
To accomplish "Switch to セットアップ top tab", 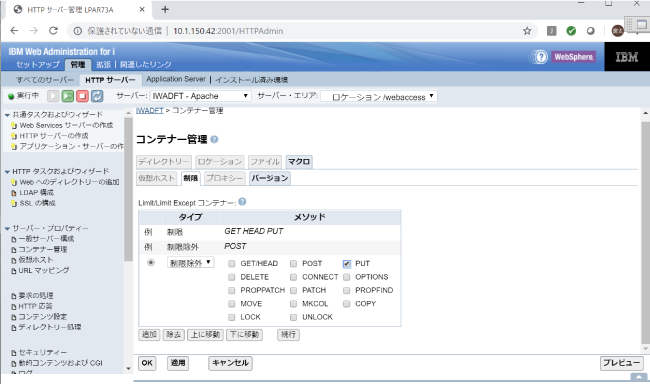I will [x=38, y=64].
